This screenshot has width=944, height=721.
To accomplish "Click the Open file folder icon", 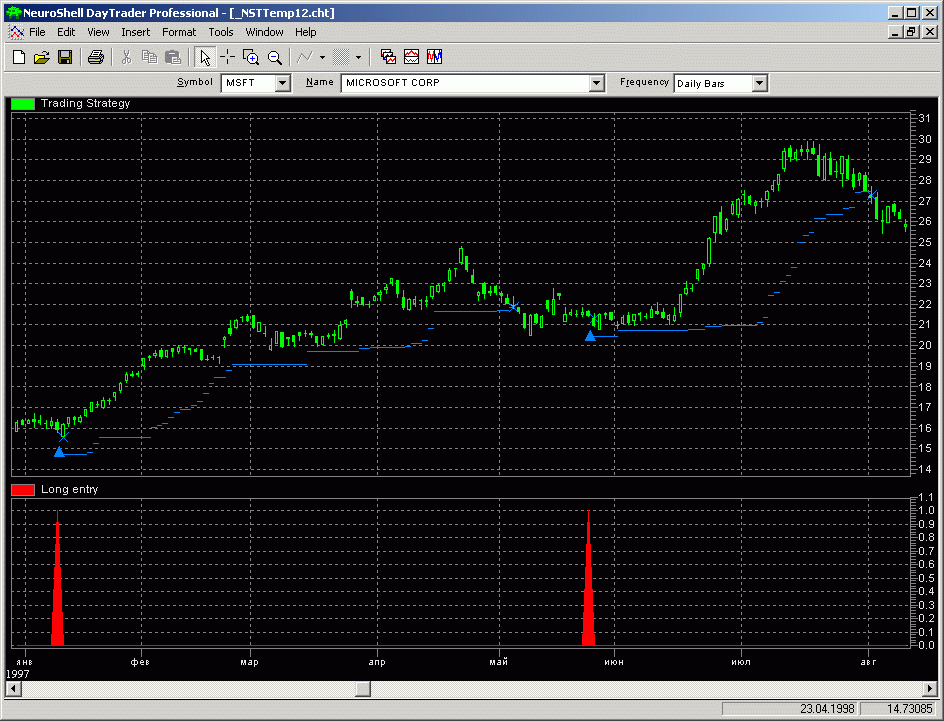I will click(x=41, y=57).
